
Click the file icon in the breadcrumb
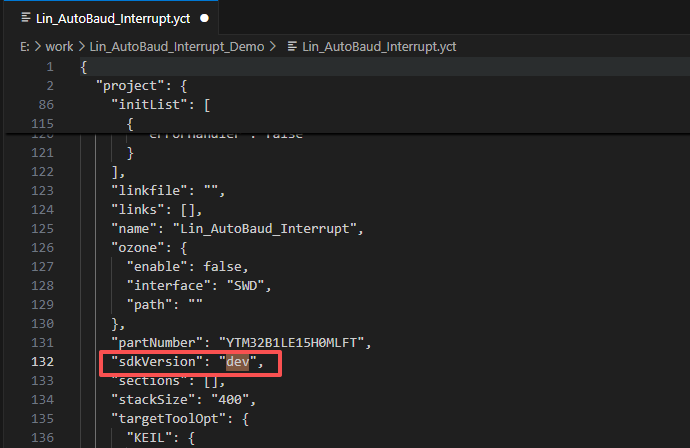[292, 47]
